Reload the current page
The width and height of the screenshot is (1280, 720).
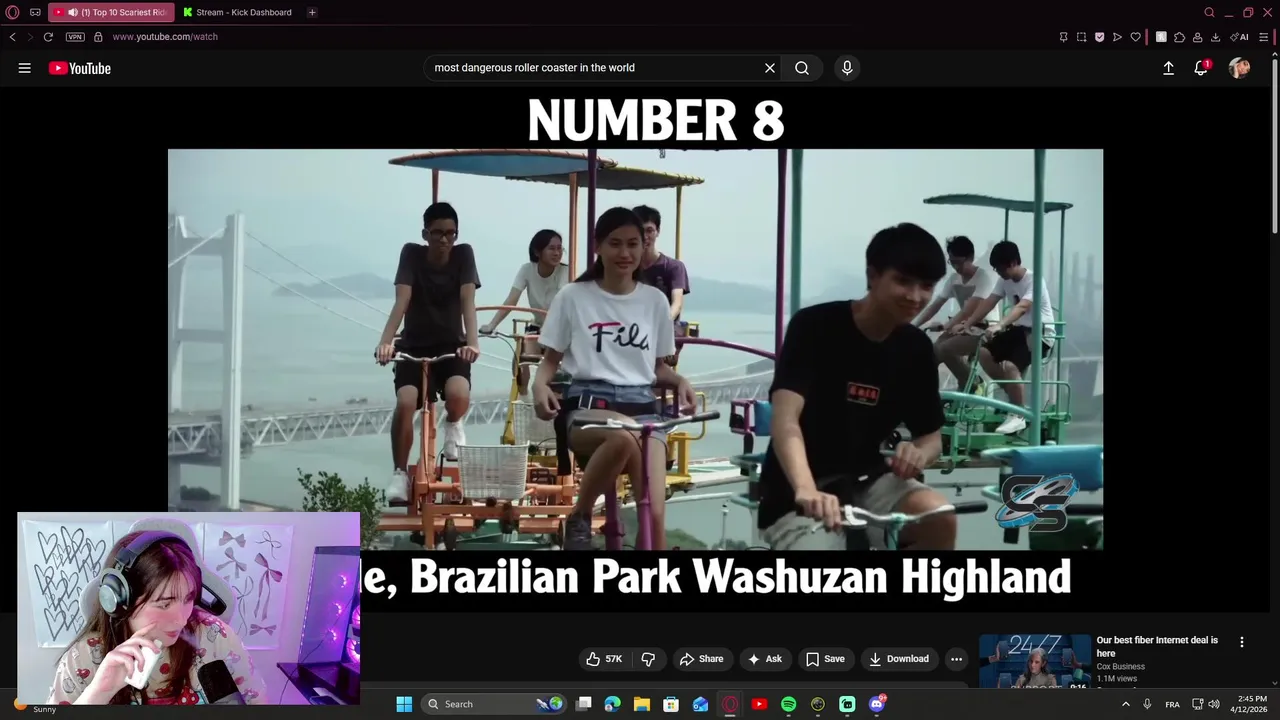tap(48, 37)
